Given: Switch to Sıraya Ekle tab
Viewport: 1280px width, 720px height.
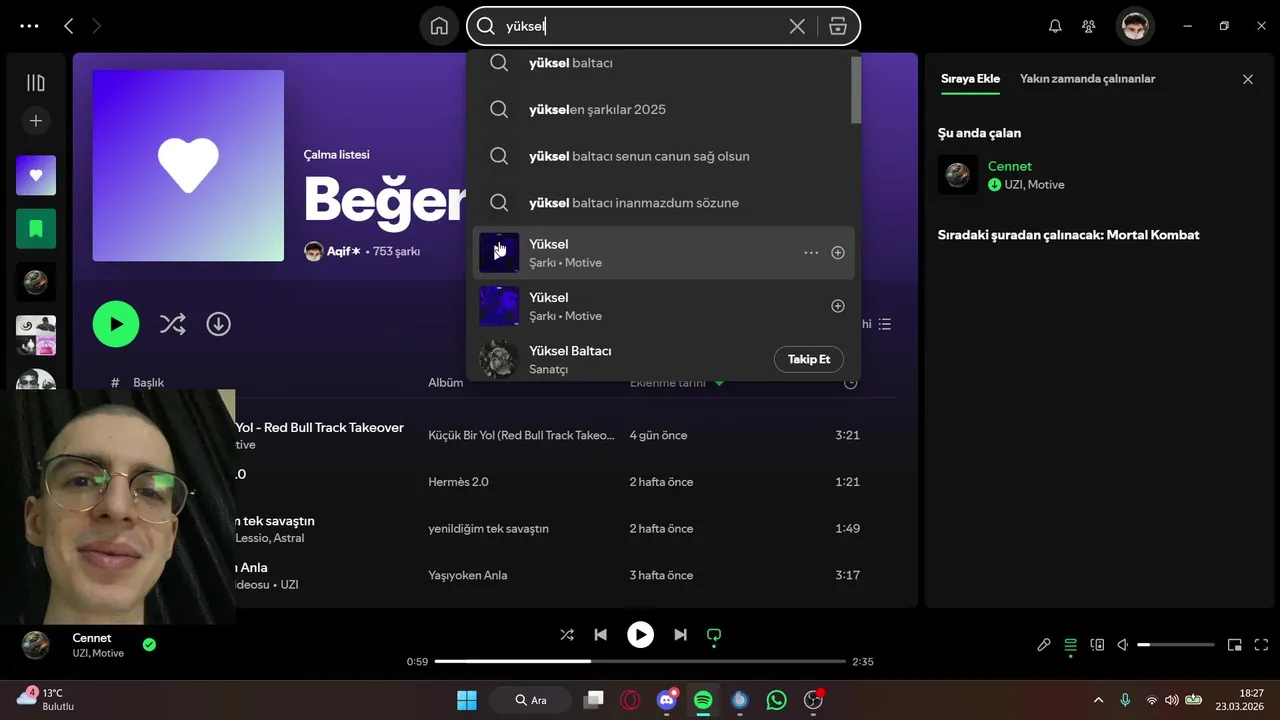Looking at the screenshot, I should (x=970, y=79).
